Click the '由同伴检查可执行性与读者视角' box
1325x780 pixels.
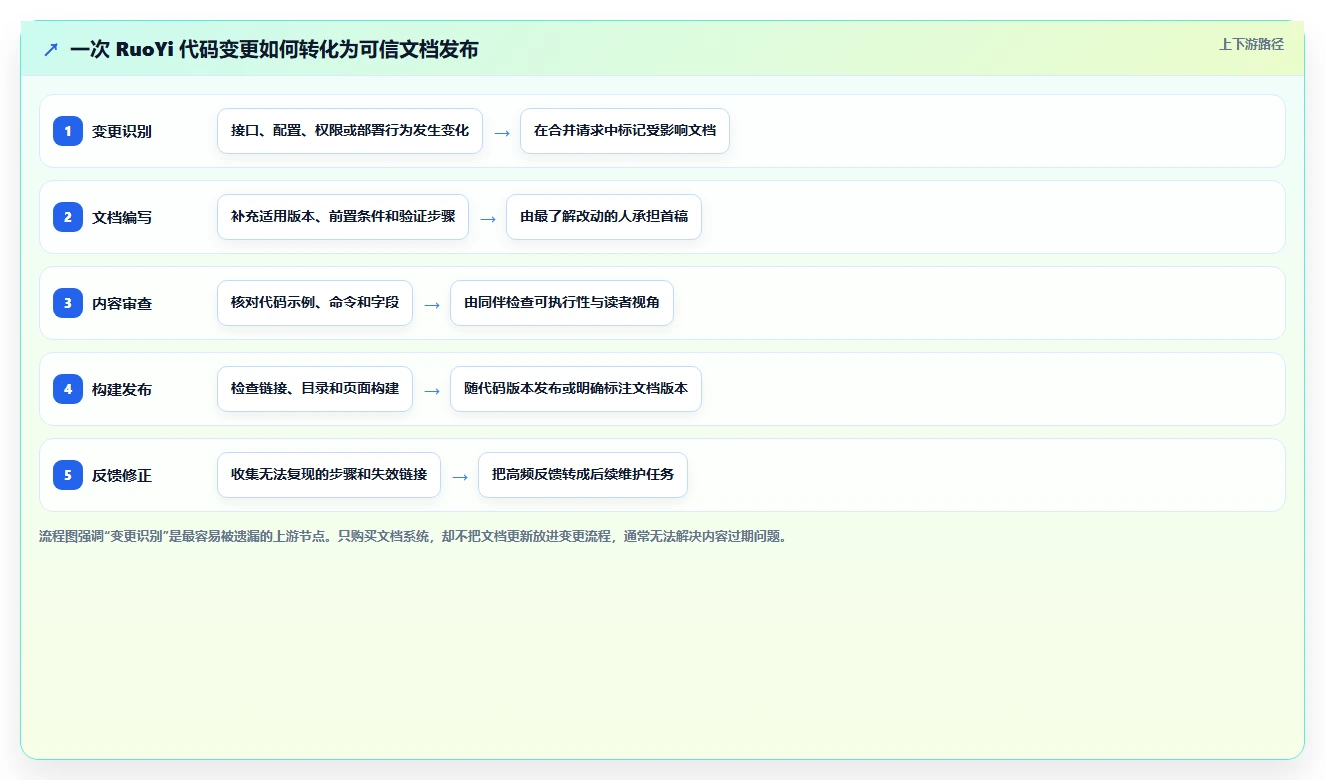click(x=562, y=303)
